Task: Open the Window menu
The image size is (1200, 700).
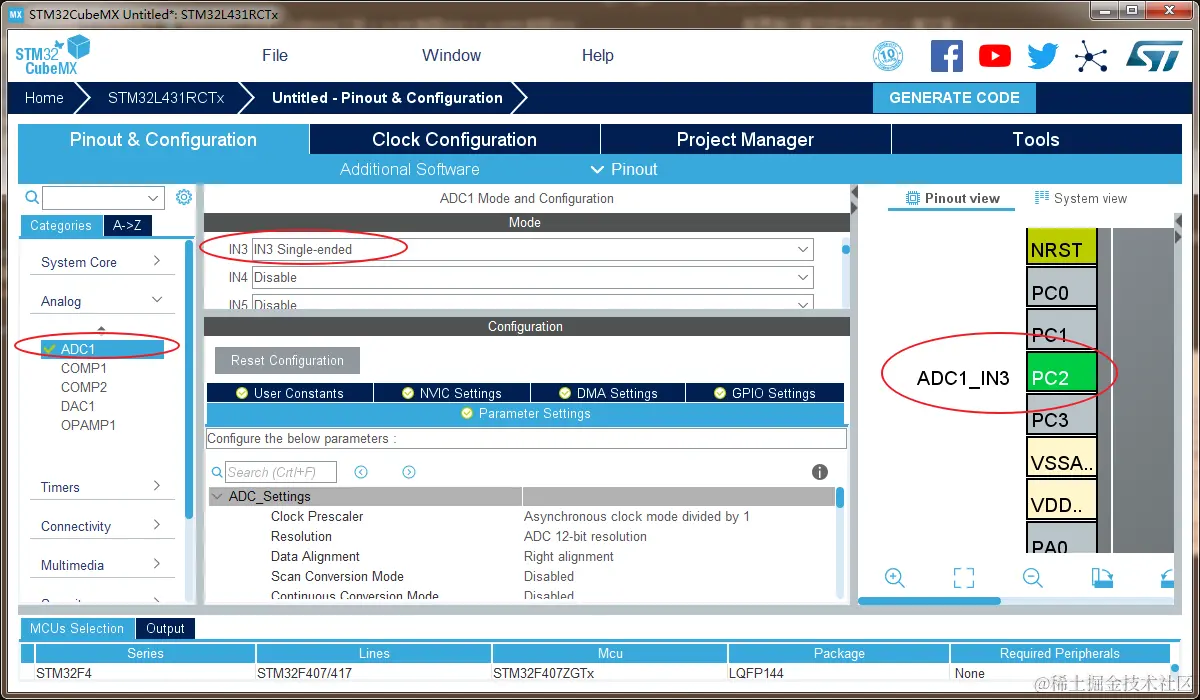Action: click(451, 55)
